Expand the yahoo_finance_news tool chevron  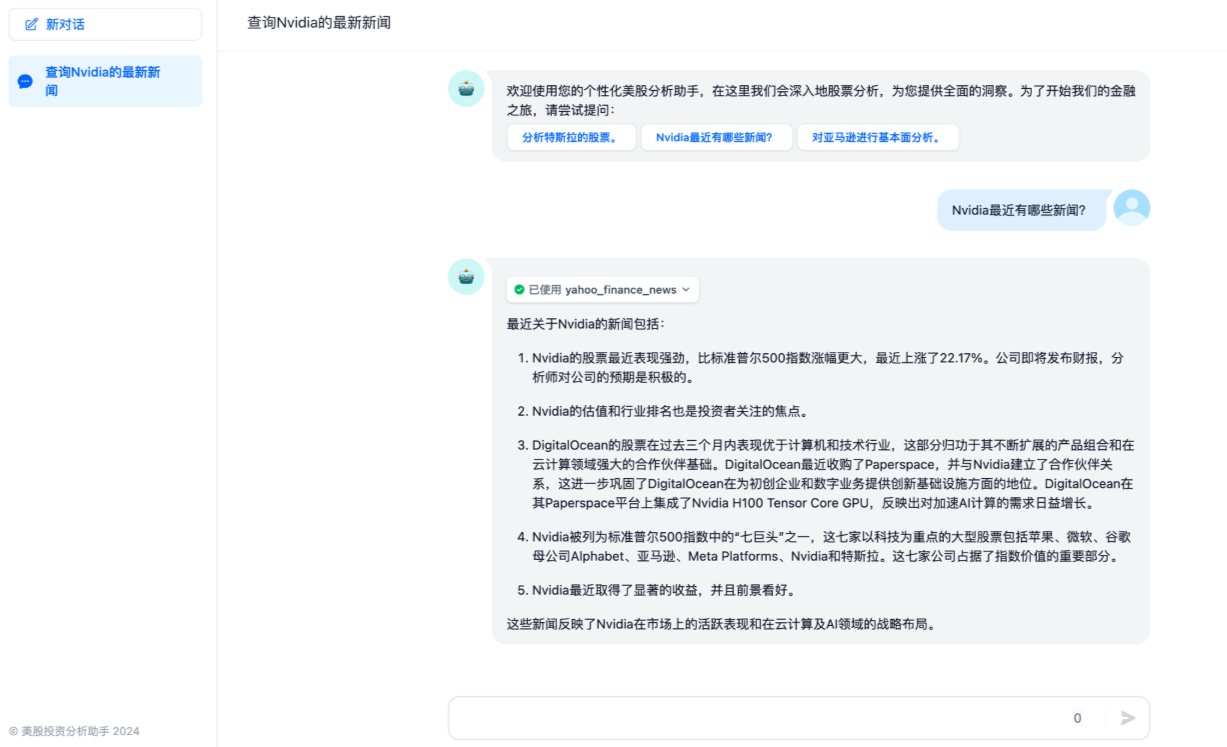686,290
